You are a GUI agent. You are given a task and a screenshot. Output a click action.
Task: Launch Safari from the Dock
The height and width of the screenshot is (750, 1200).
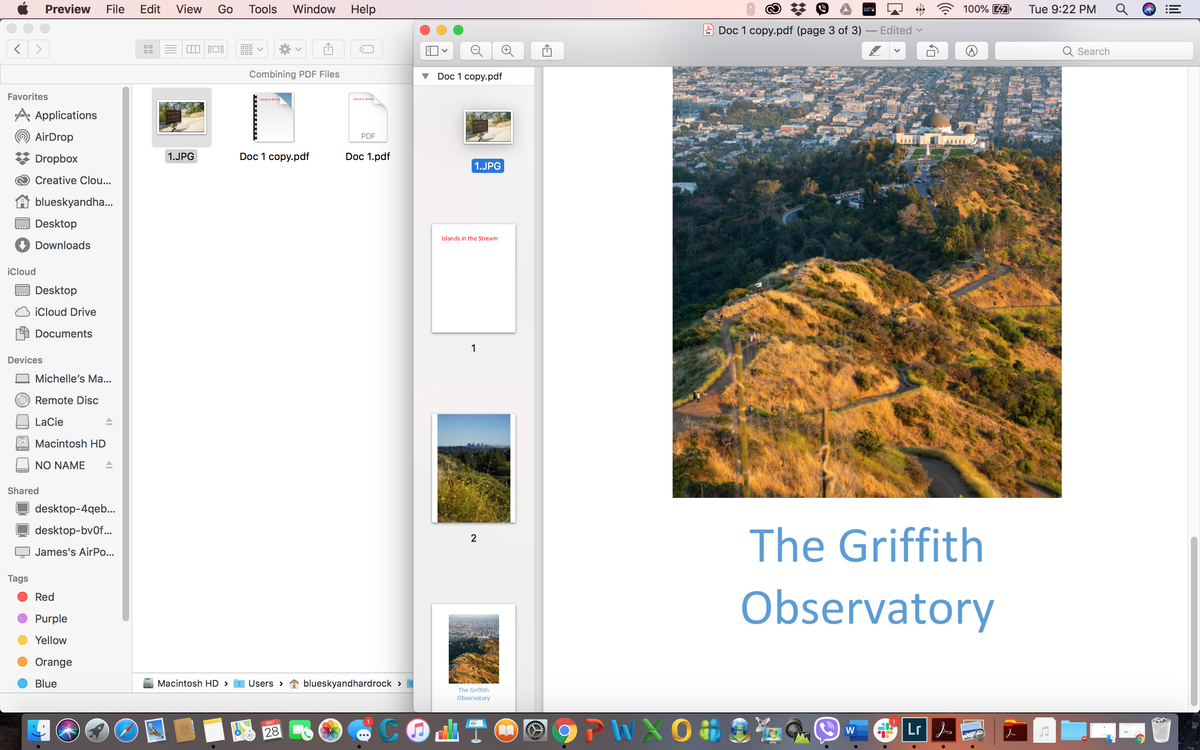(x=126, y=731)
